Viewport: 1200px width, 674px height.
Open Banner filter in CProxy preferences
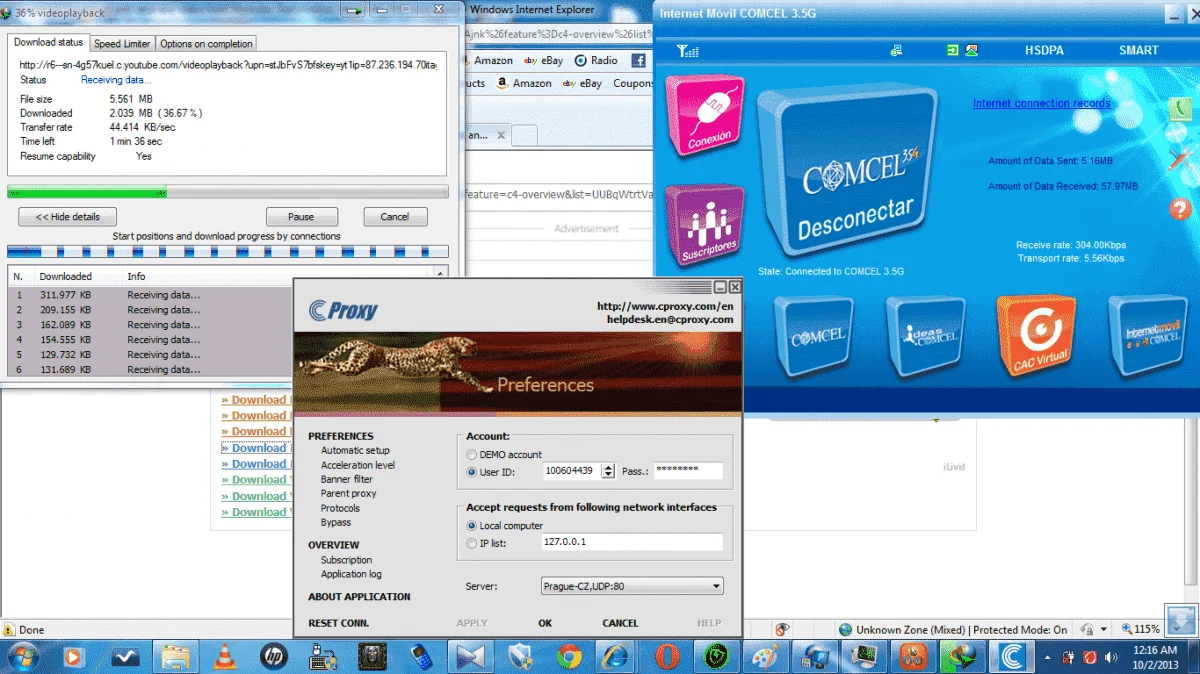tap(346, 479)
